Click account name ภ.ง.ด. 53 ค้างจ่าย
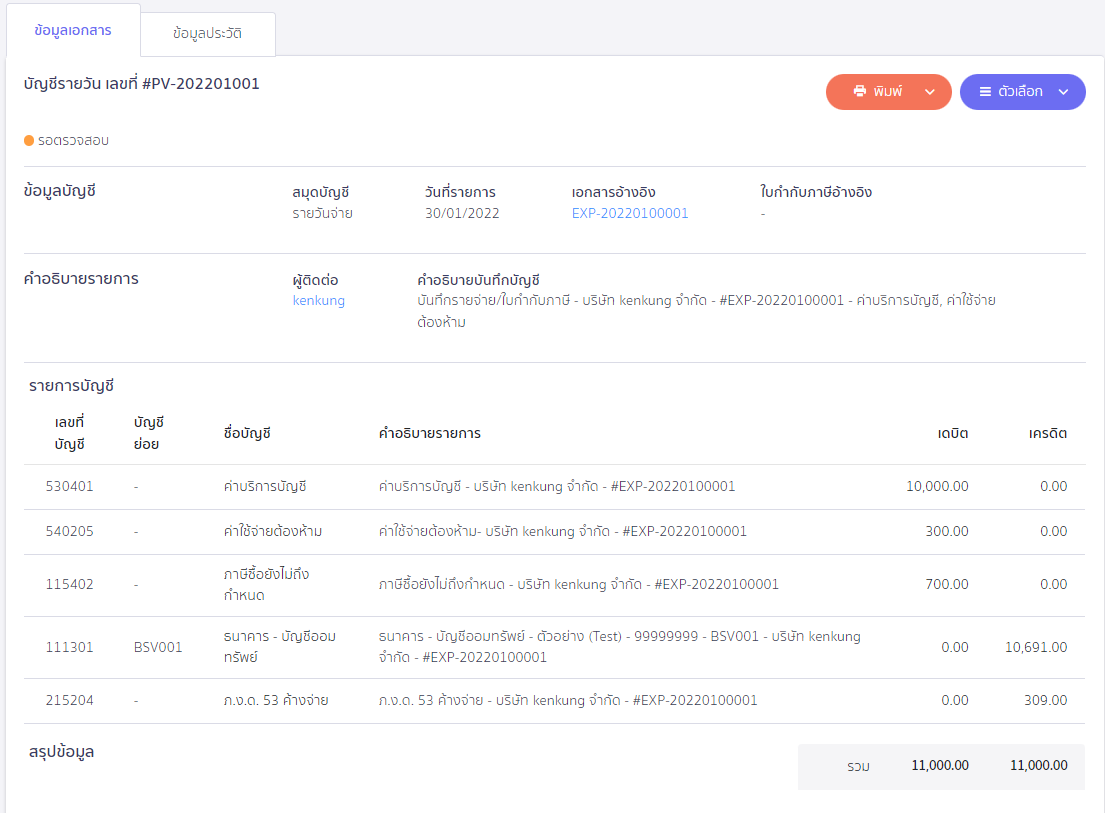 point(276,700)
